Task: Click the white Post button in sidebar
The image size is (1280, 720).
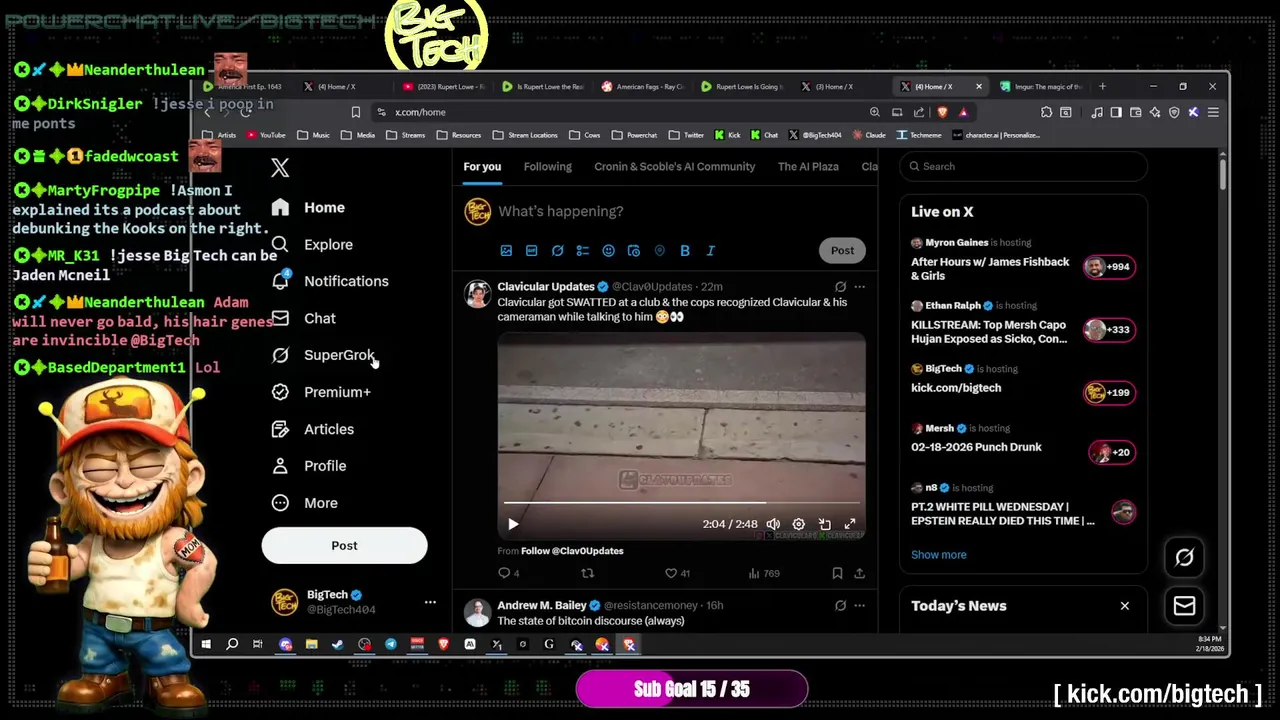Action: [x=344, y=545]
